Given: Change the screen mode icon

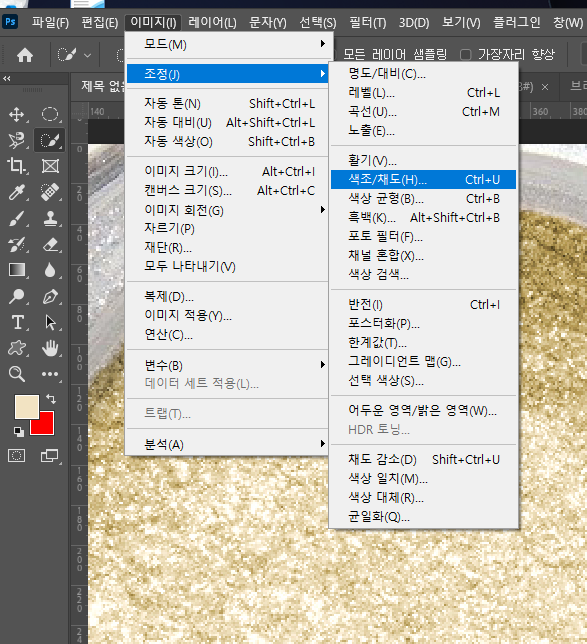Looking at the screenshot, I should [x=49, y=455].
